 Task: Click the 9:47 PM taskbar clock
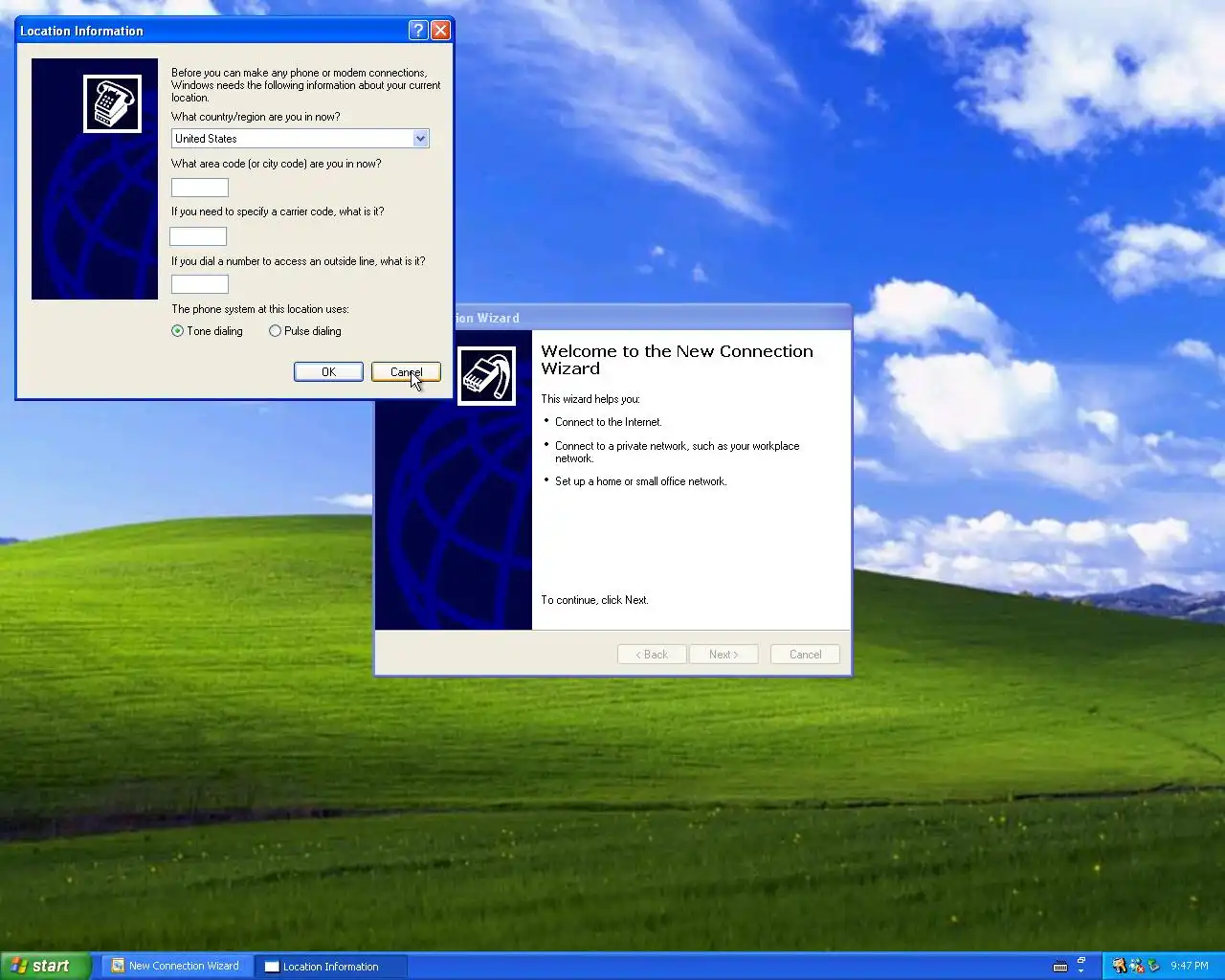click(1190, 966)
